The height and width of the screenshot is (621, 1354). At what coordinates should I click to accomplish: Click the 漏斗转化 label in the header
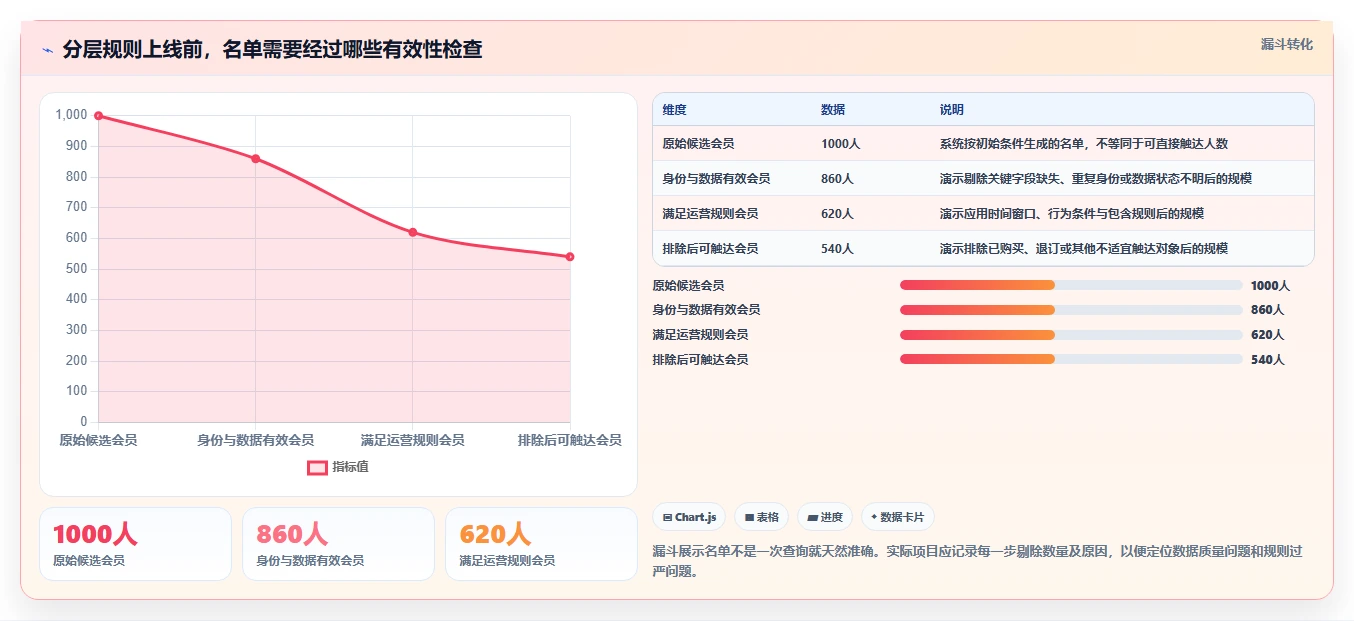point(1287,44)
